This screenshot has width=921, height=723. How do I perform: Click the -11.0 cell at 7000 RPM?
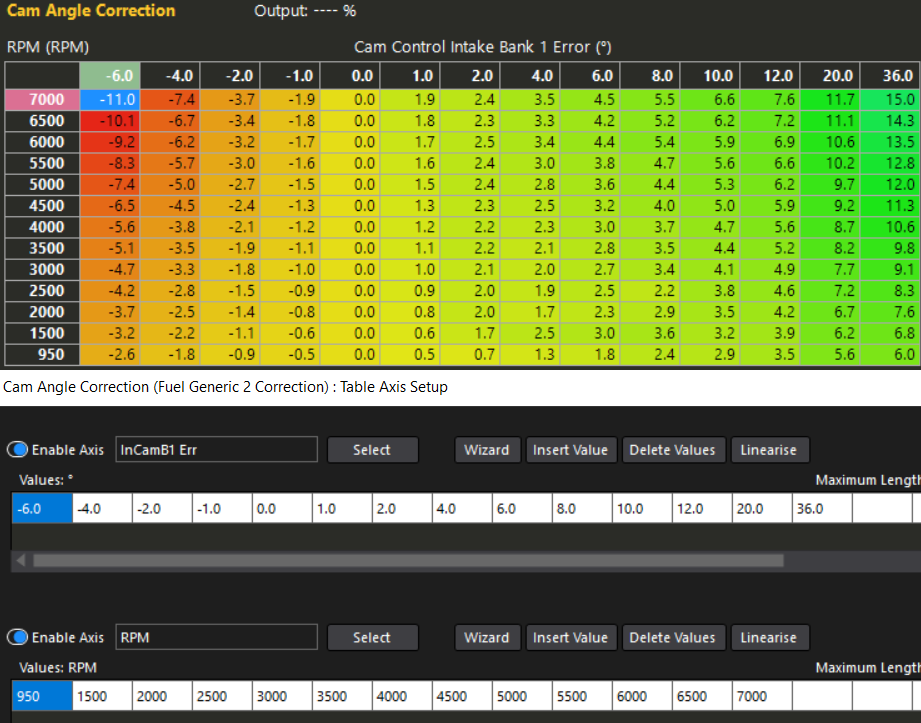[109, 99]
